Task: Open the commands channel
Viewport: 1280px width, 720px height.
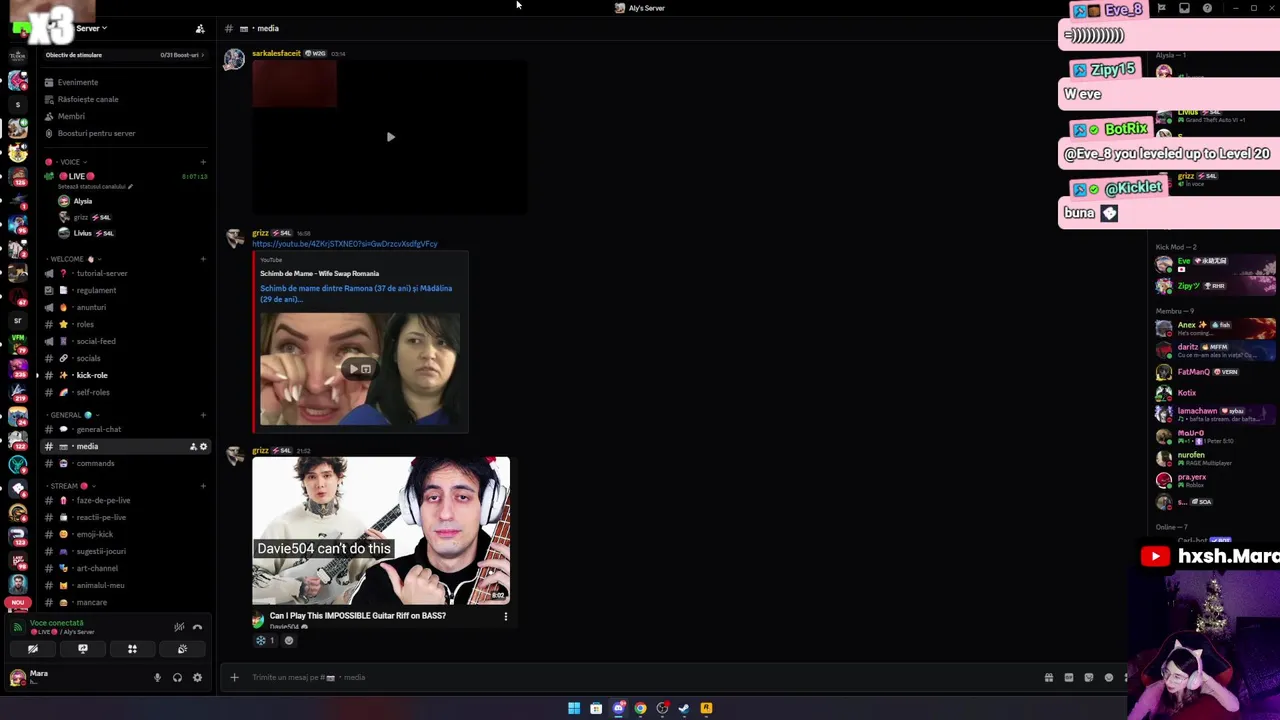Action: click(x=95, y=463)
